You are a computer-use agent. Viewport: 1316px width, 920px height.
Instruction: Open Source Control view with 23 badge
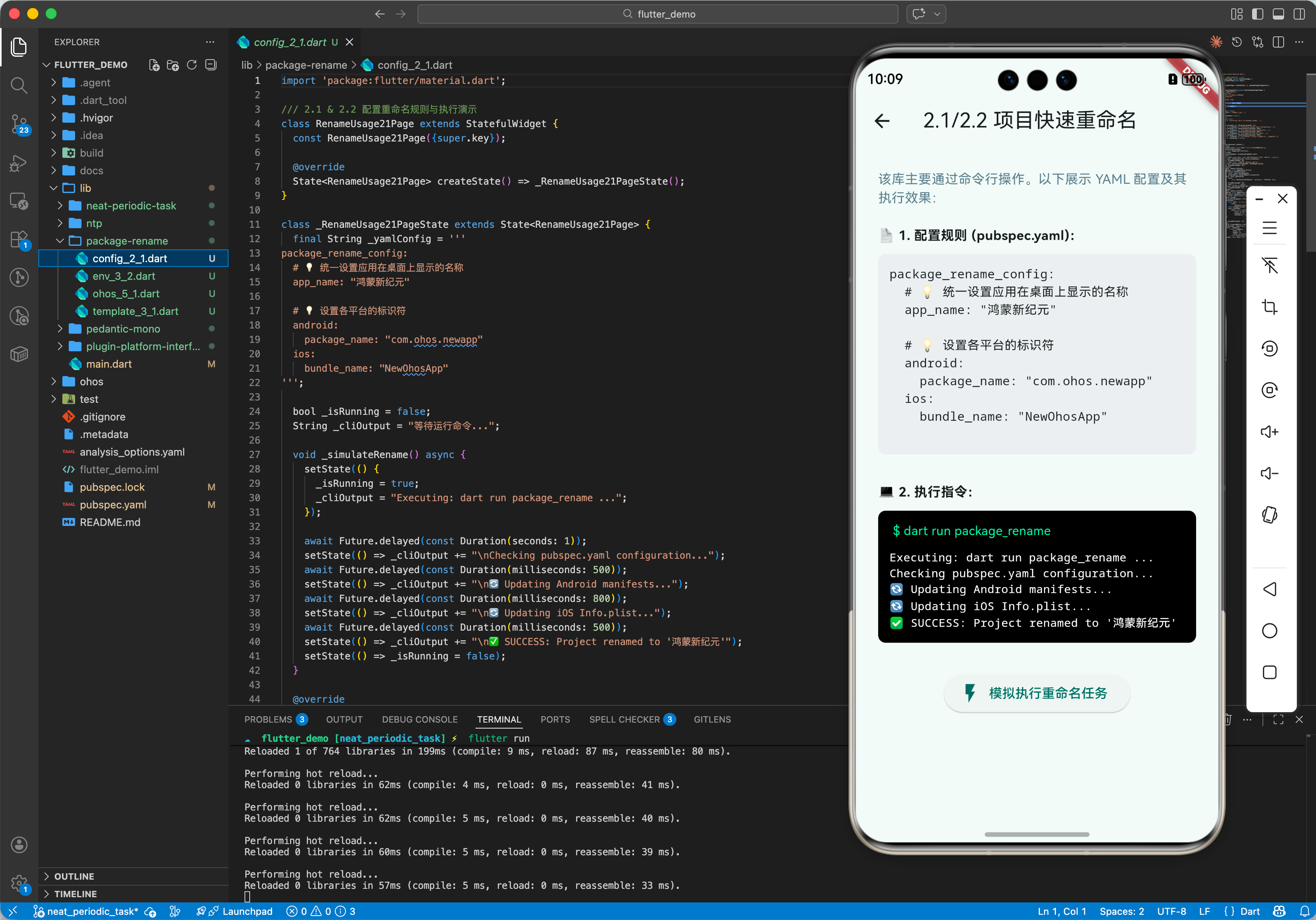19,123
